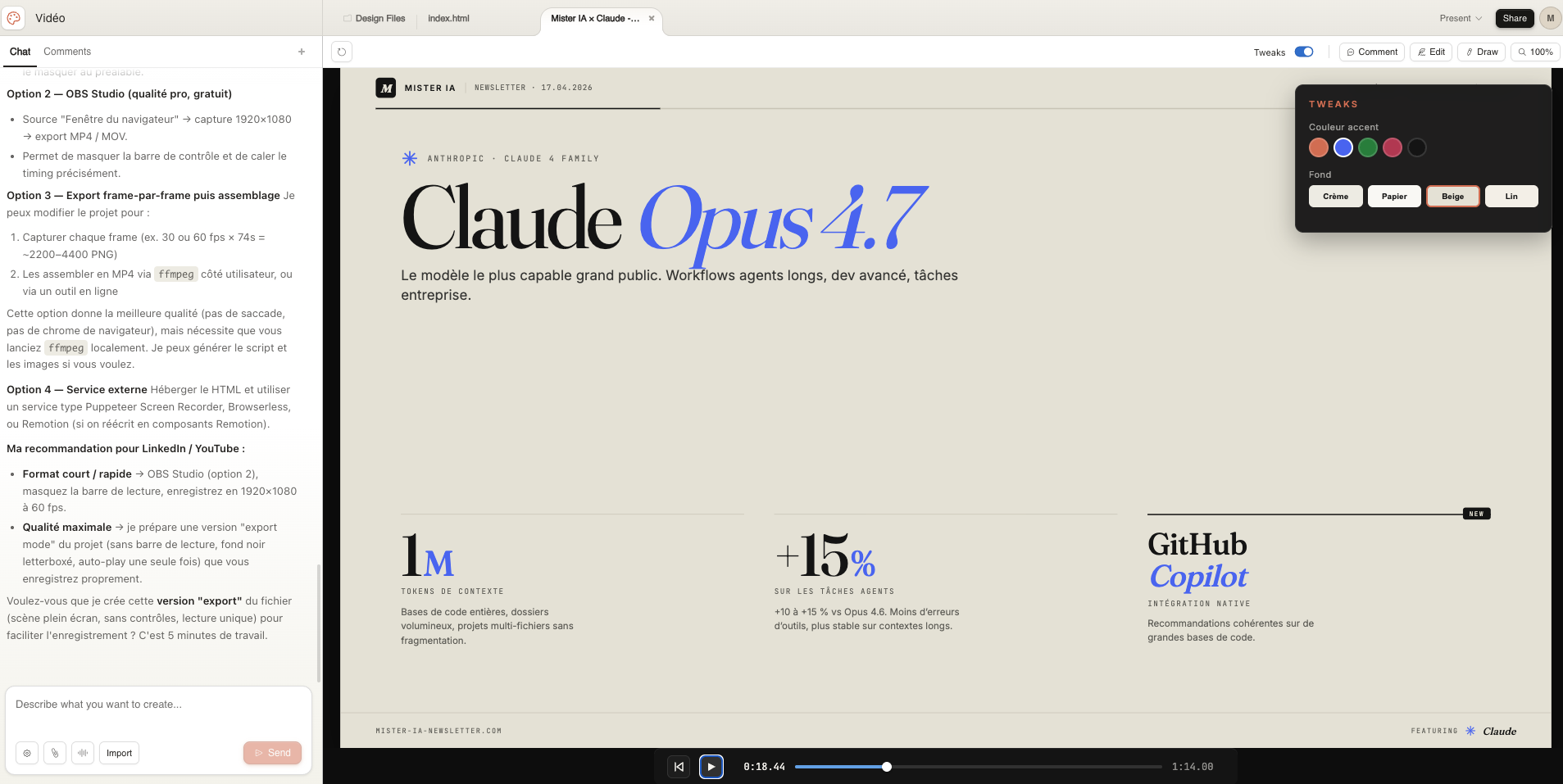Click "Option 4 — Service externe" in chat
The height and width of the screenshot is (784, 1563).
pos(77,390)
